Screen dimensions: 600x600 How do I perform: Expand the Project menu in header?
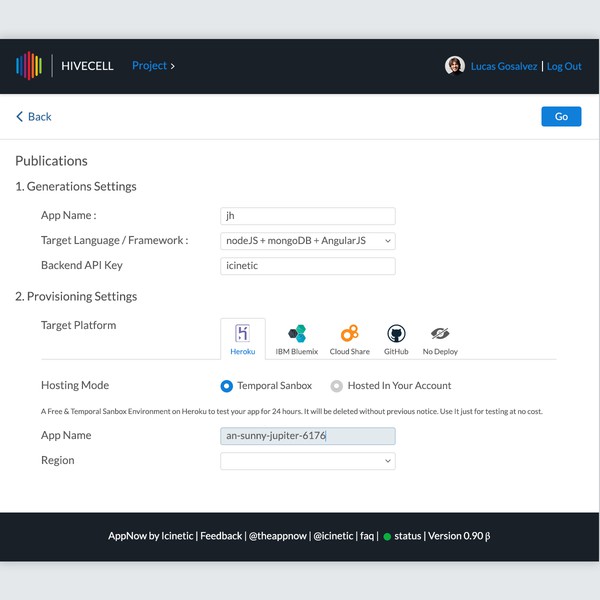coord(153,66)
